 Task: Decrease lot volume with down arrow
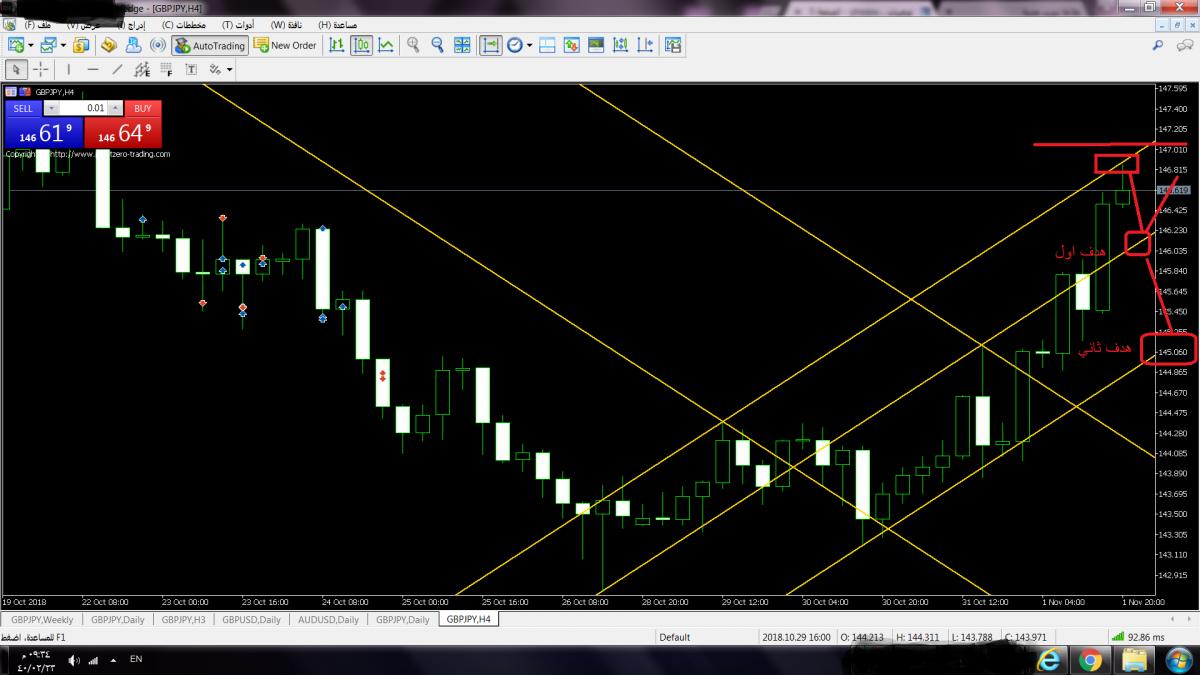[52, 108]
